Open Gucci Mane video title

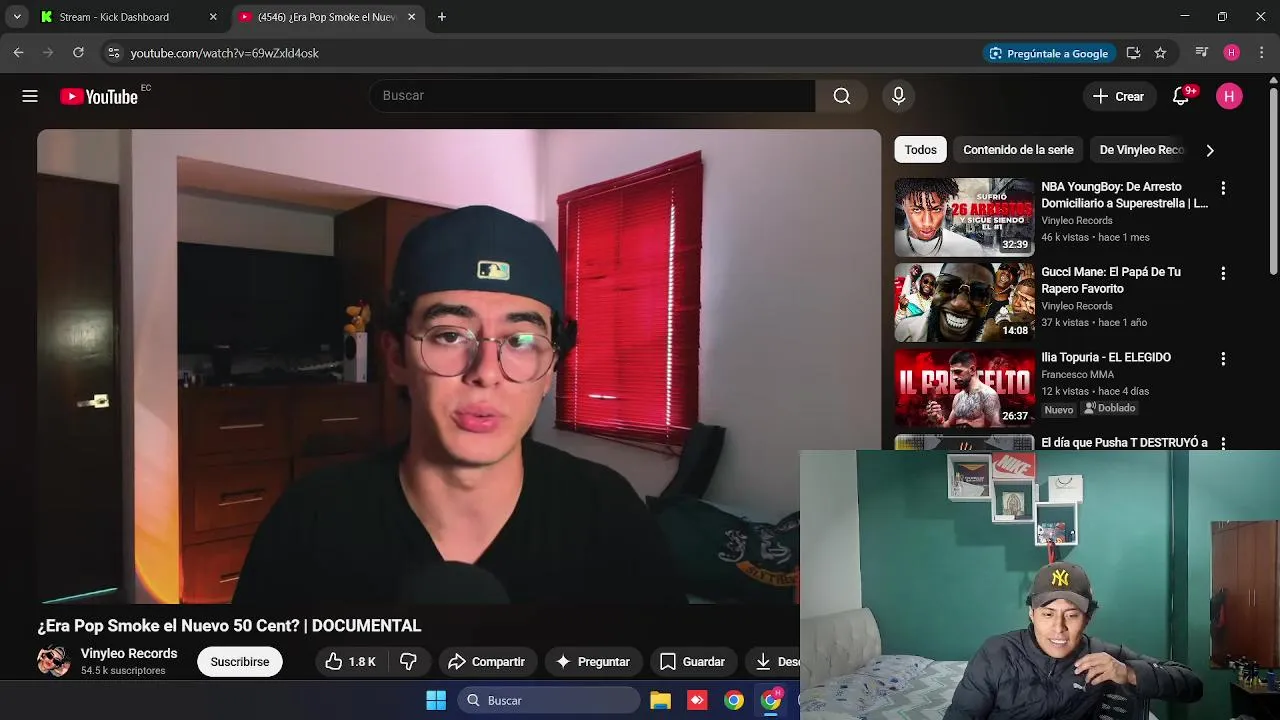1111,280
